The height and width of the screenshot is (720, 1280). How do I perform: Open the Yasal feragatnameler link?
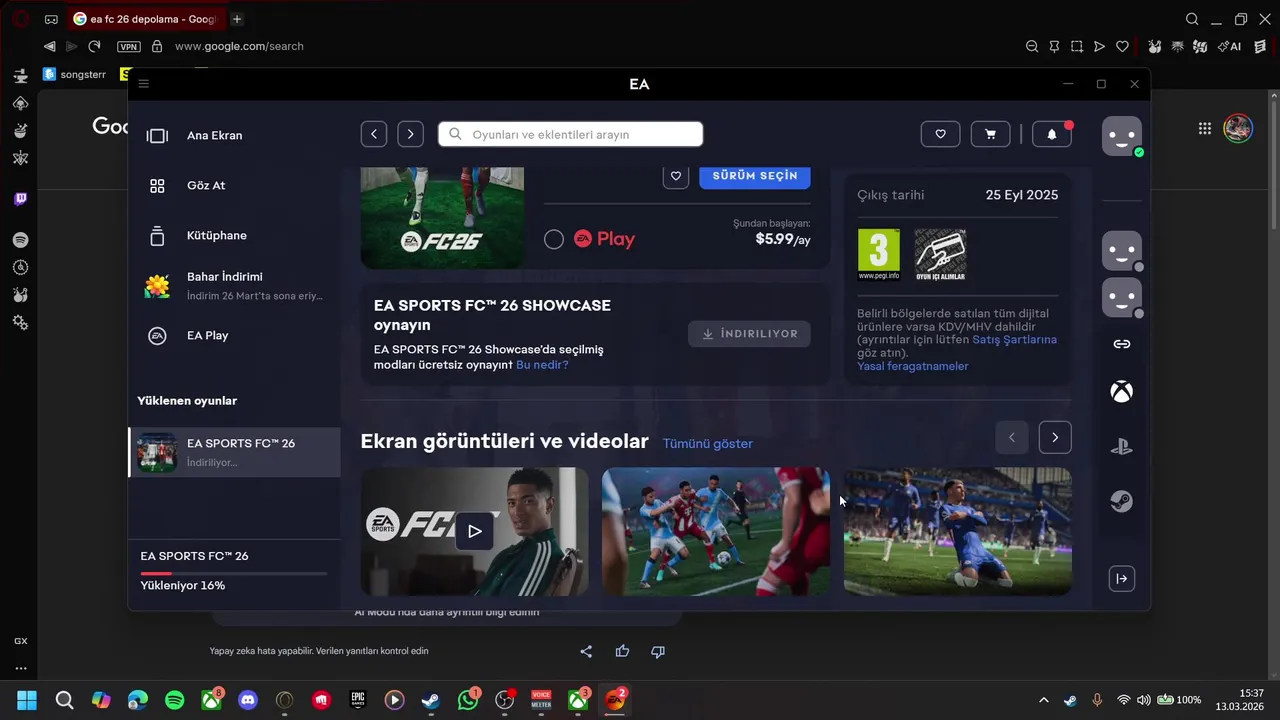[913, 366]
